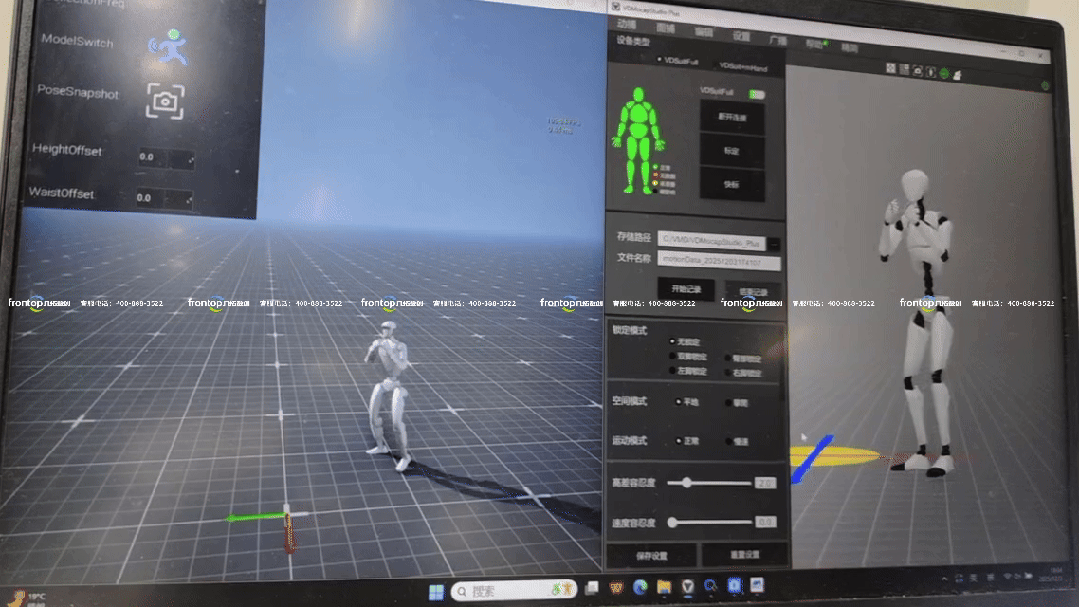Click the storage path input field
This screenshot has width=1079, height=607.
[x=712, y=241]
